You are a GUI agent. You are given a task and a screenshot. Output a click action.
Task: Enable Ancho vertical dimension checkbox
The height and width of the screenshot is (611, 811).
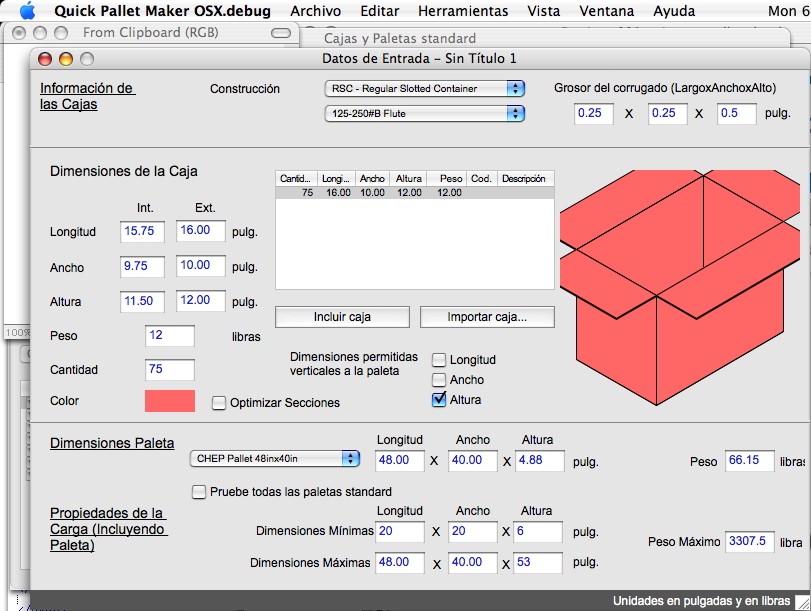pyautogui.click(x=439, y=380)
